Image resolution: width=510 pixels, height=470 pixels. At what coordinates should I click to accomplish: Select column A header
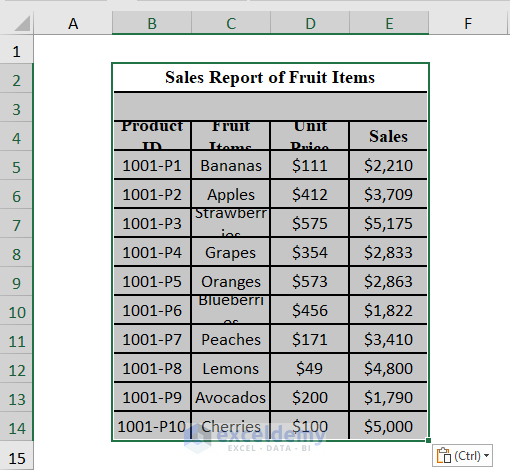click(x=73, y=23)
